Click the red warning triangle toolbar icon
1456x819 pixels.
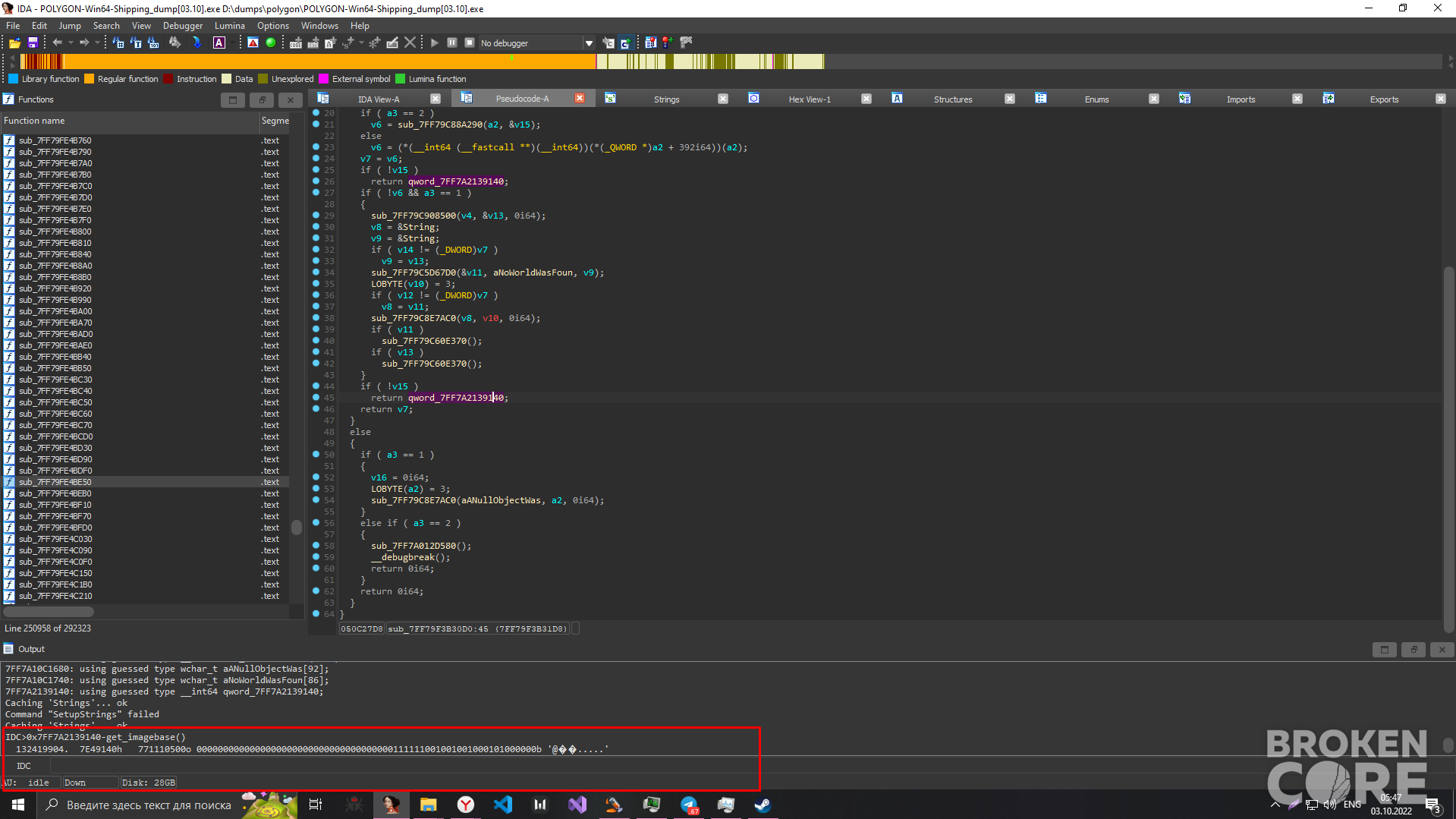253,43
